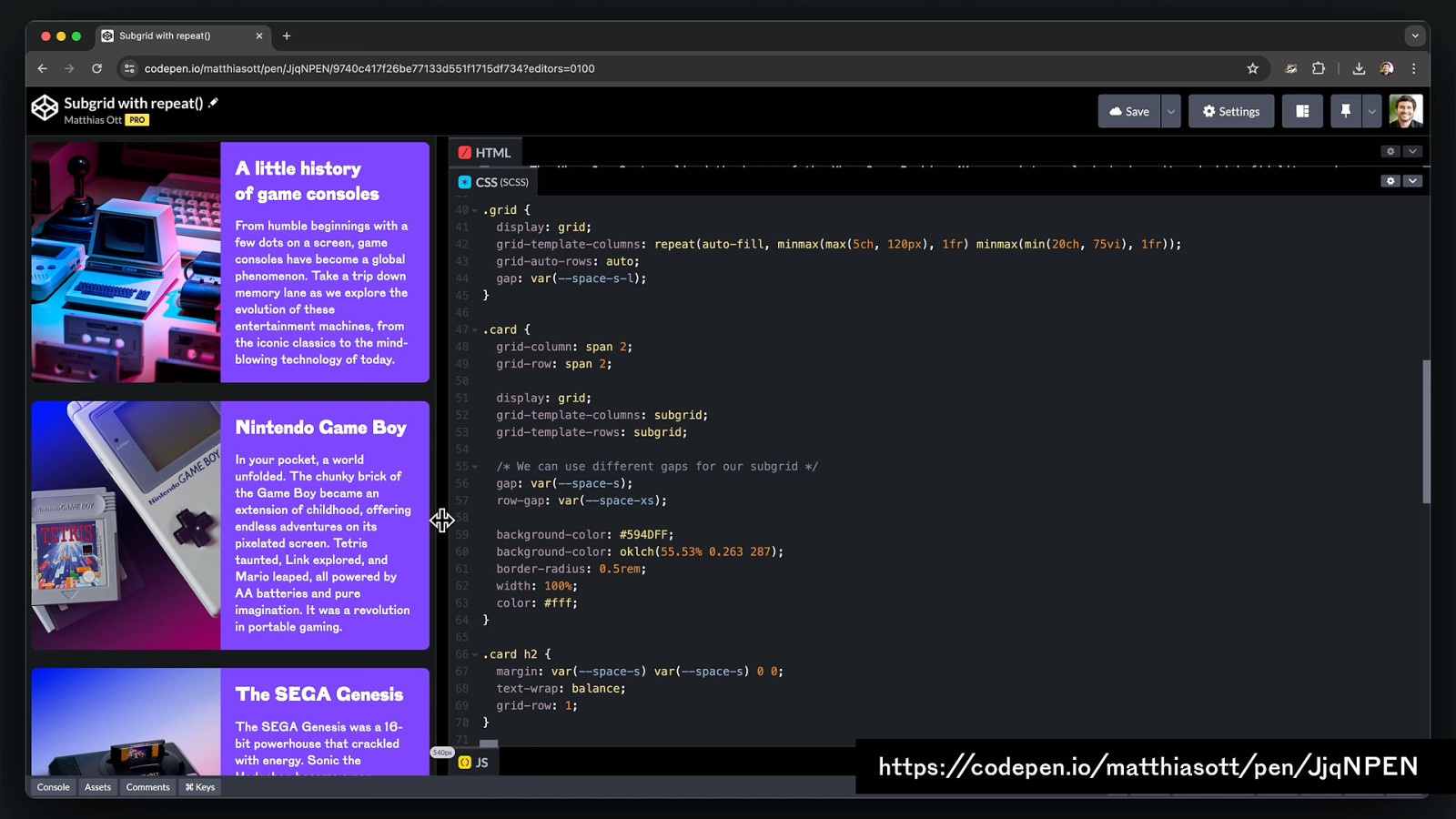1456x819 pixels.
Task: Click the A little history of game consoles heading
Action: (x=307, y=181)
